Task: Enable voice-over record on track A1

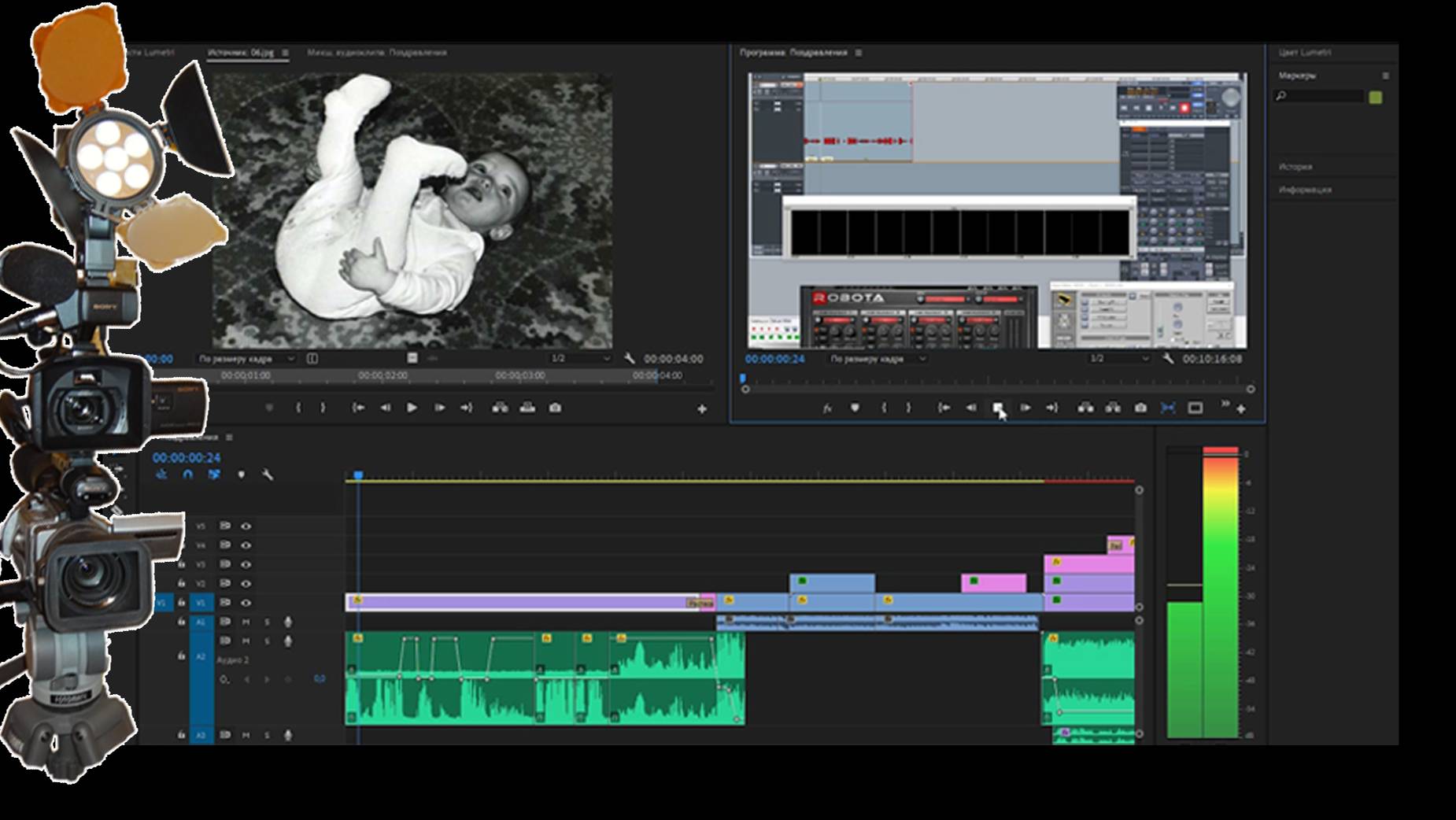Action: pyautogui.click(x=288, y=622)
